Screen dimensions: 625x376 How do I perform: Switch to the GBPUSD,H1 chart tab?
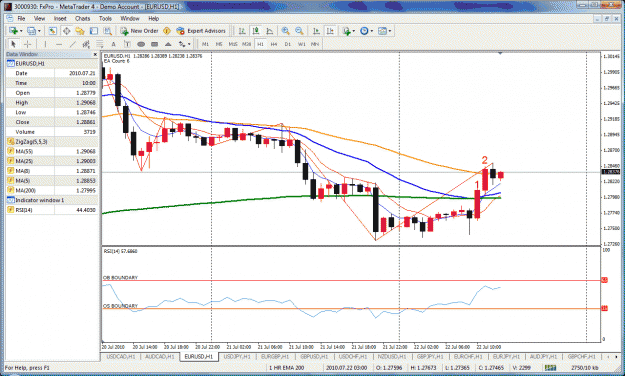click(314, 356)
